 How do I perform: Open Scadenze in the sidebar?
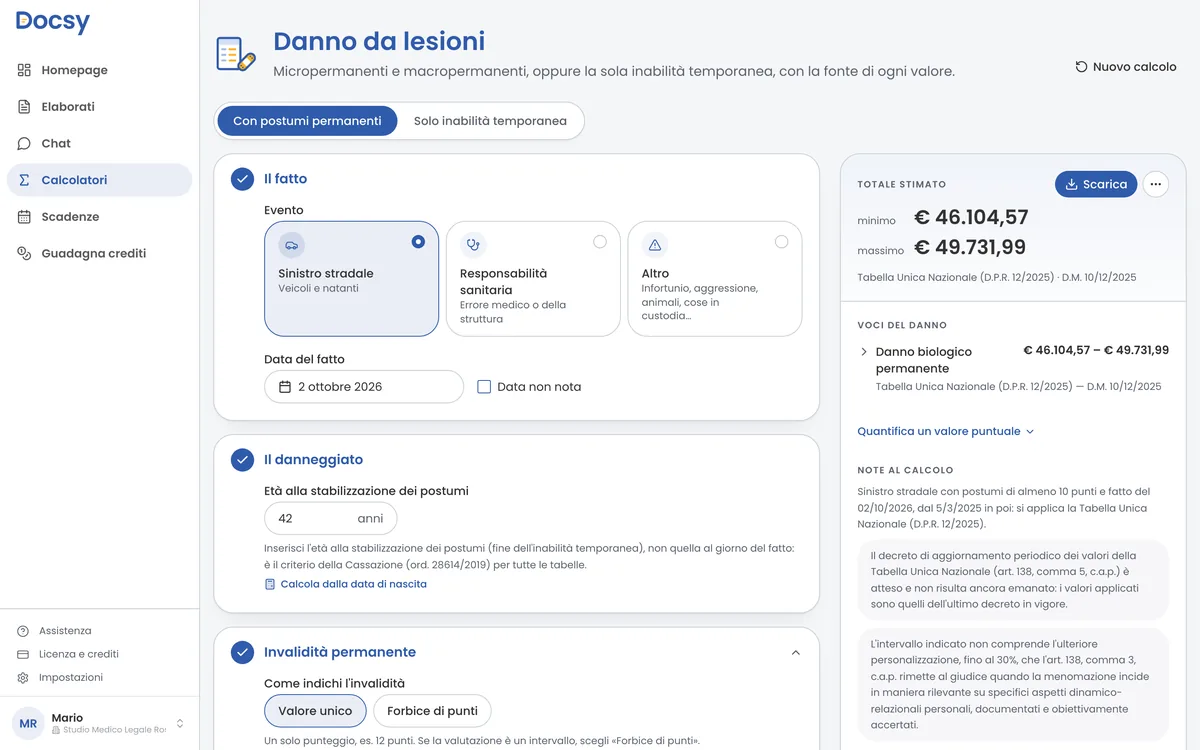(x=99, y=217)
